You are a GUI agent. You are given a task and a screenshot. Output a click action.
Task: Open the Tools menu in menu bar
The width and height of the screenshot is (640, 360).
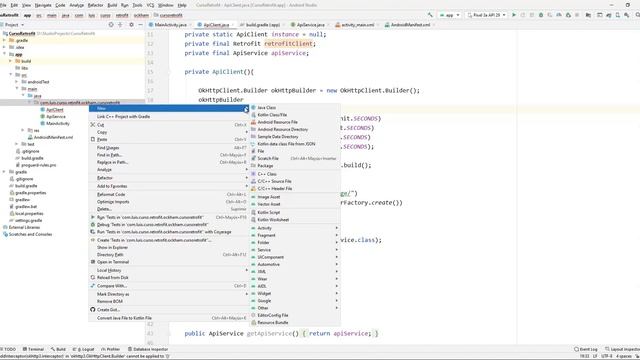point(138,5)
